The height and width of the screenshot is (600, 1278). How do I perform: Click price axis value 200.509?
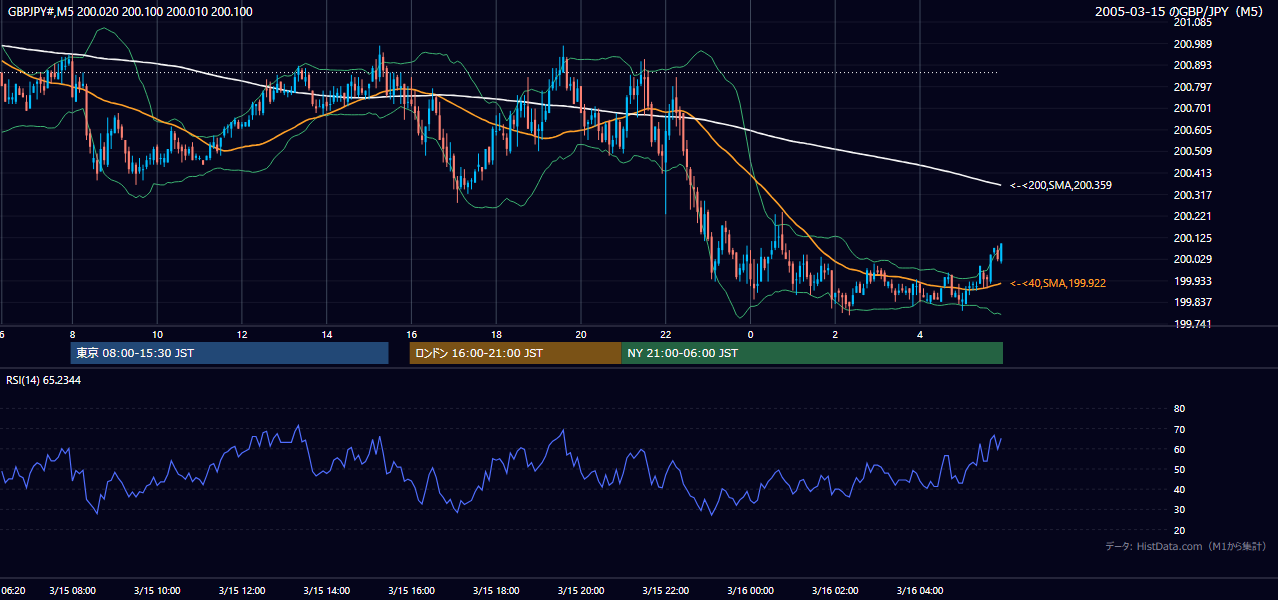(1192, 151)
